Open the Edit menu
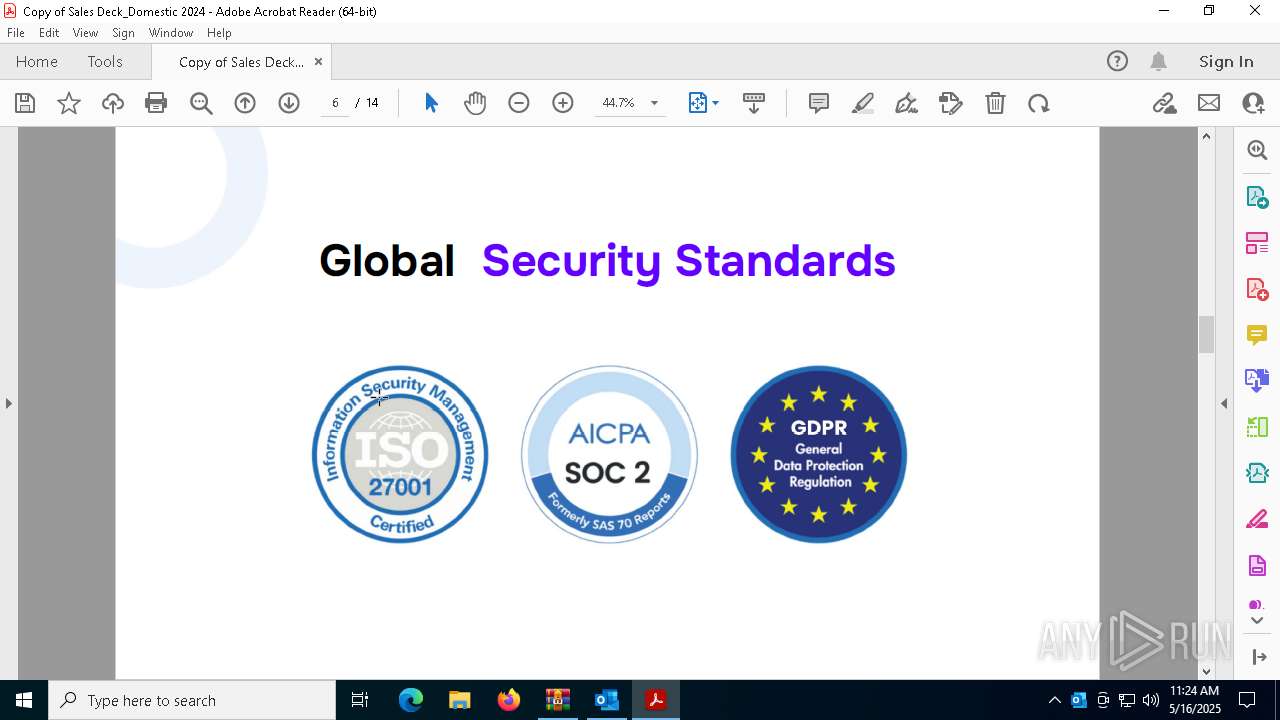1280x720 pixels. pyautogui.click(x=49, y=33)
